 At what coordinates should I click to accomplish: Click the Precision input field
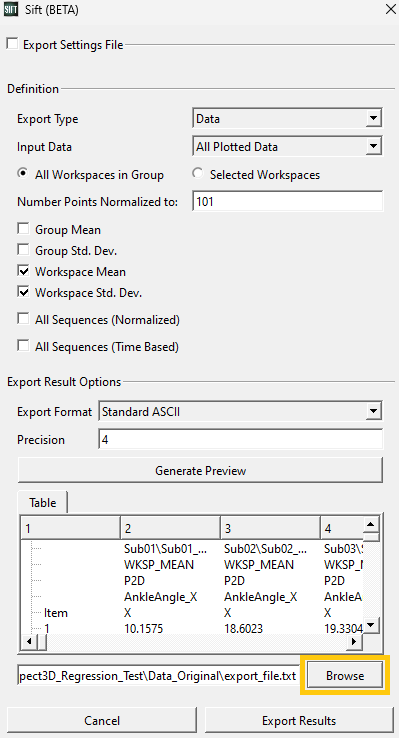[x=240, y=439]
